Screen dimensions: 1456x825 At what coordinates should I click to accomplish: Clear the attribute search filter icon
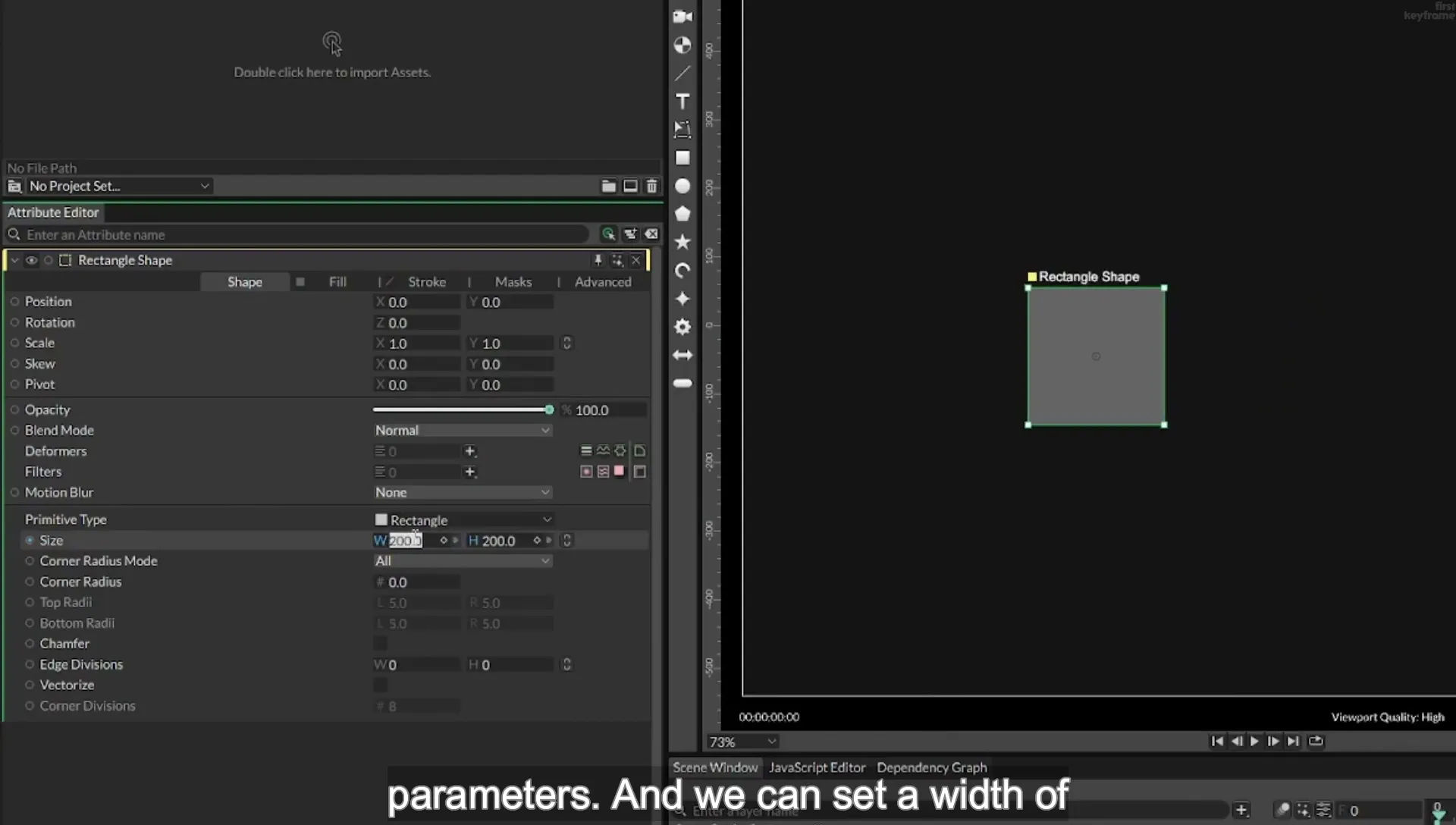(x=651, y=234)
